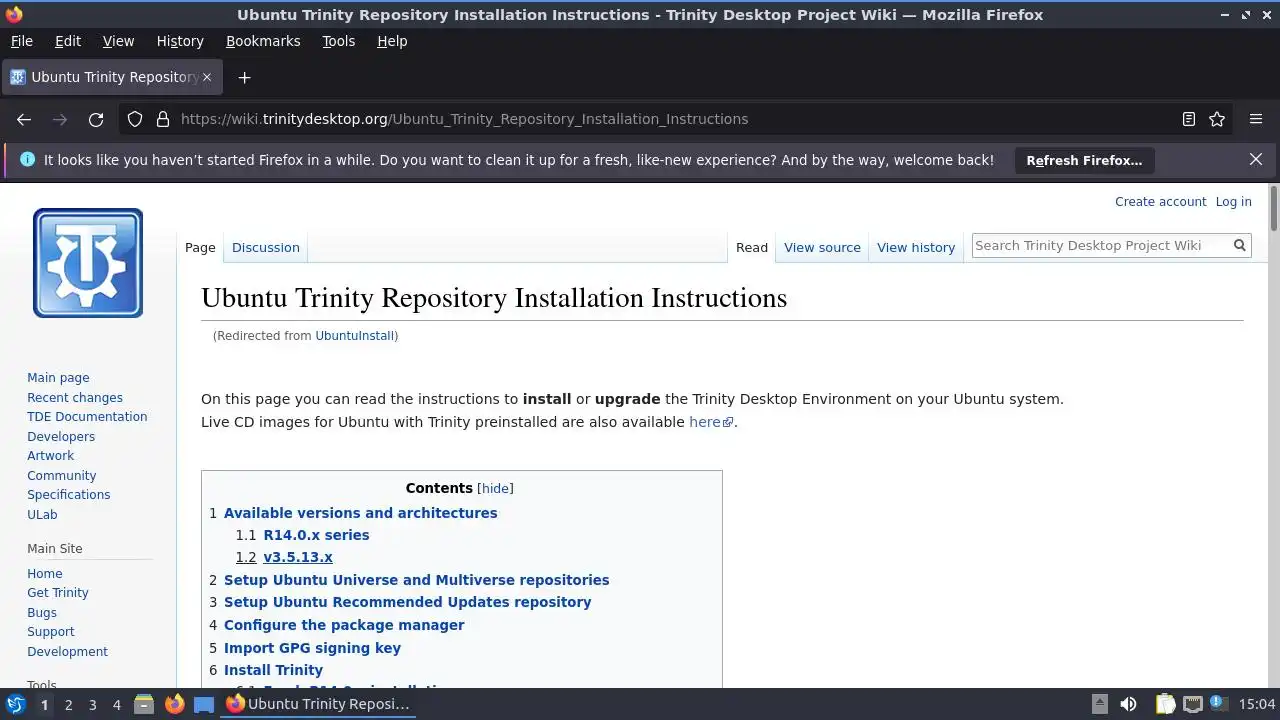1280x720 pixels.
Task: Click the Trinity Desktop gear logo
Action: (88, 263)
